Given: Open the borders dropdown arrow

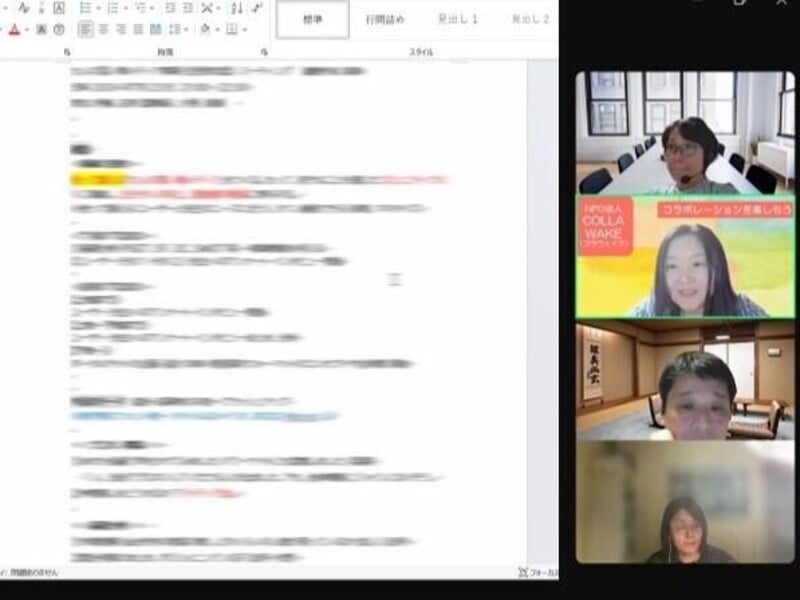Looking at the screenshot, I should click(244, 30).
